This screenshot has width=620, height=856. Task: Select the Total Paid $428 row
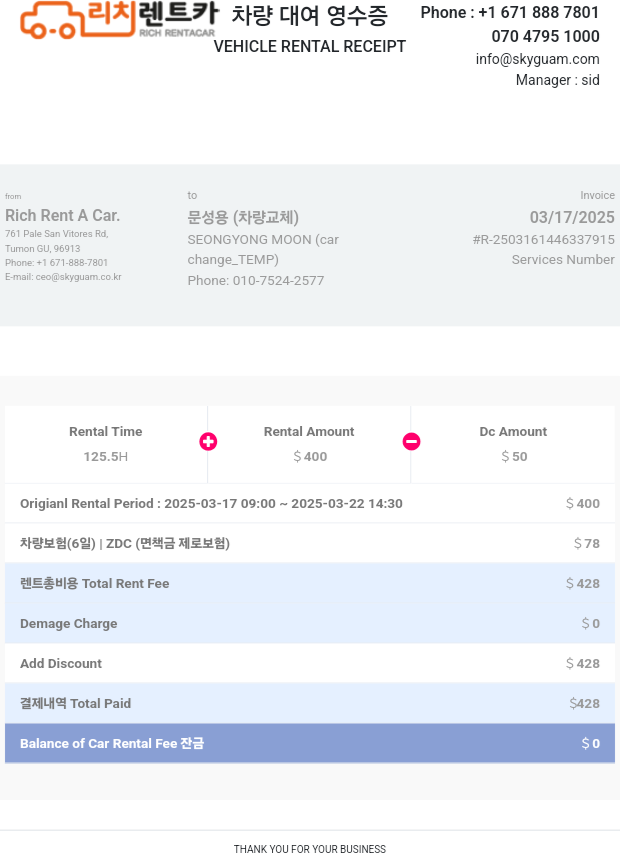pyautogui.click(x=310, y=703)
